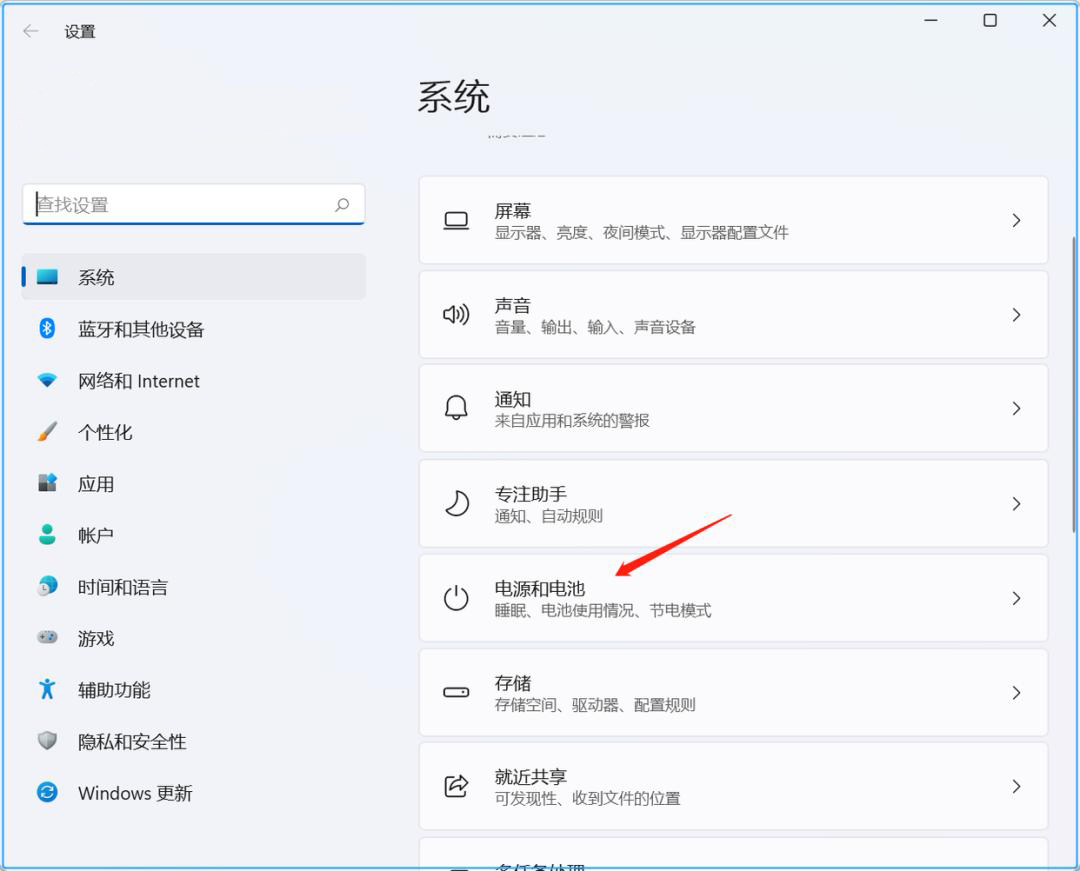Close the 设置 window
The height and width of the screenshot is (871, 1080).
tap(1049, 21)
